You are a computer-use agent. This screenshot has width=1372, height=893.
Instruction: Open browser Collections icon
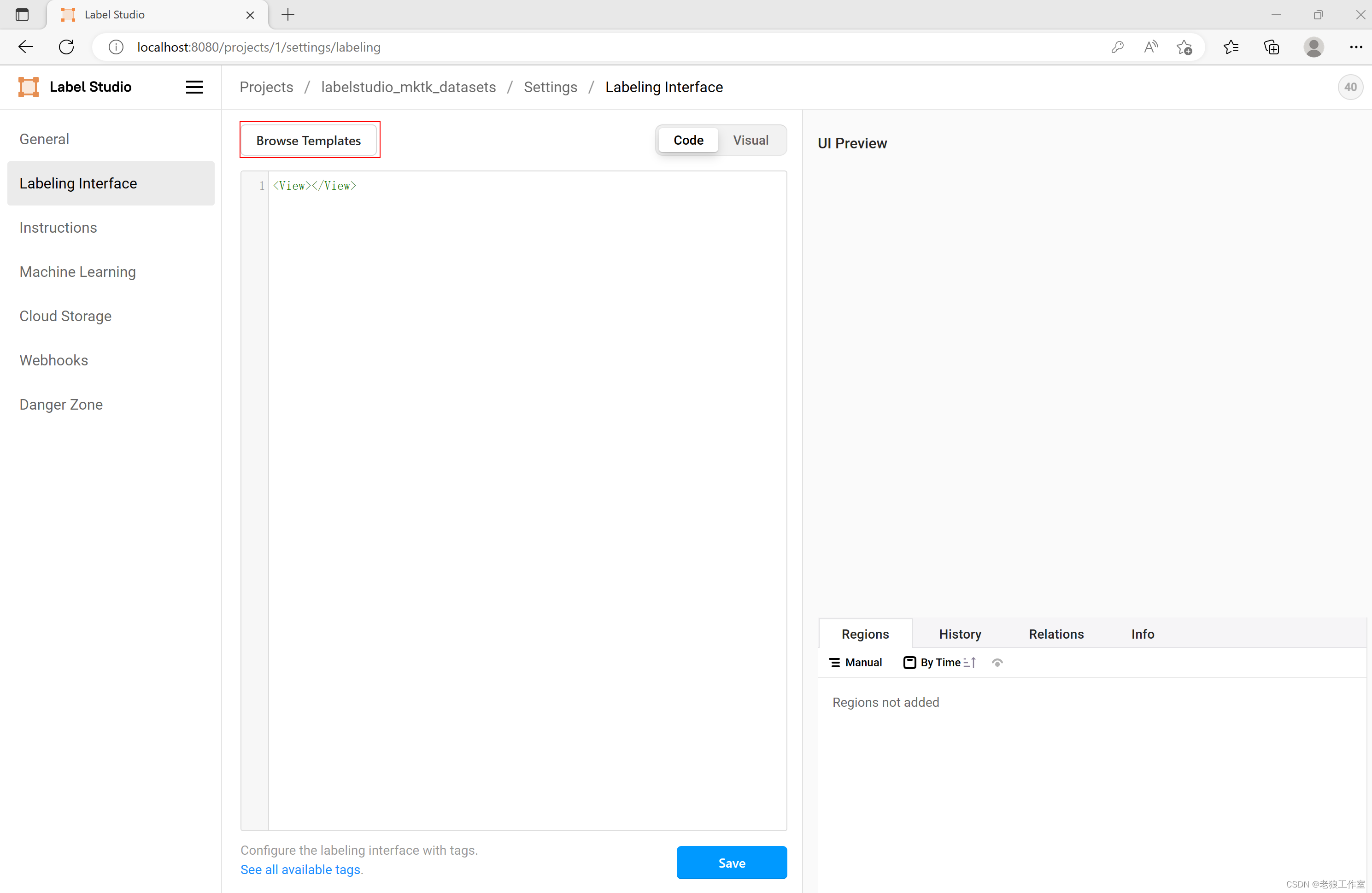point(1271,47)
